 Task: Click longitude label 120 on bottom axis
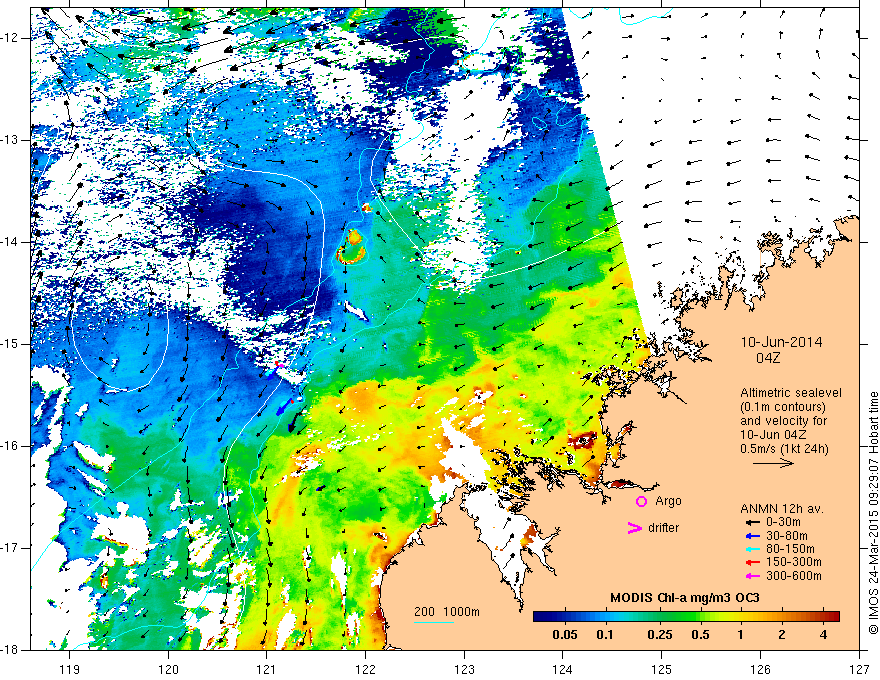(168, 669)
